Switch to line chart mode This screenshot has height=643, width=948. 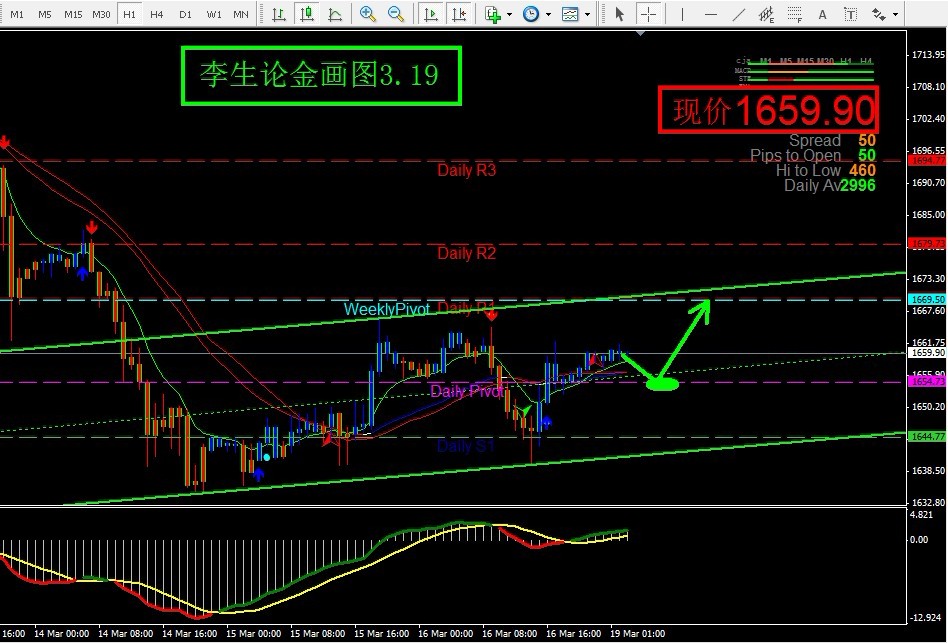pyautogui.click(x=334, y=14)
